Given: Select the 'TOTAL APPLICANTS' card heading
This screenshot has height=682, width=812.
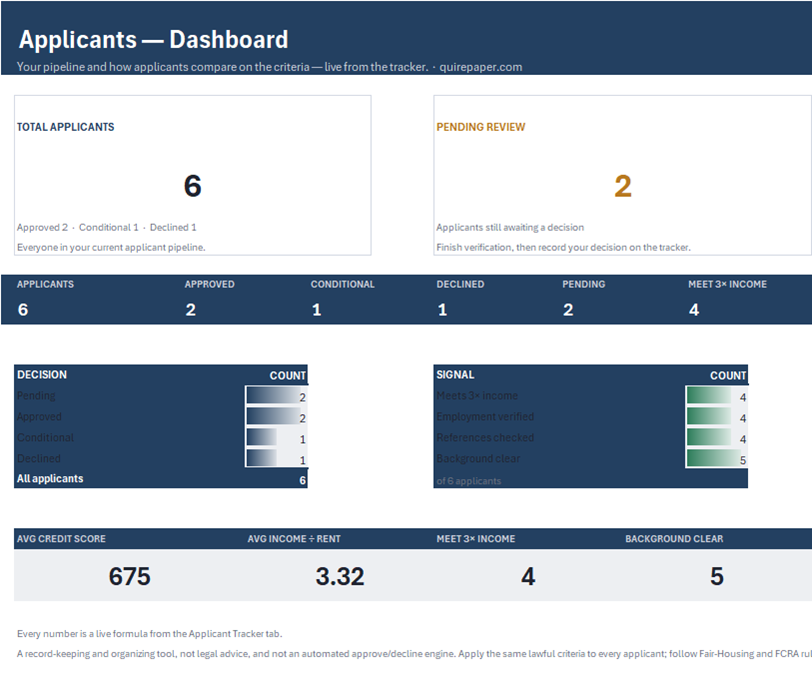Looking at the screenshot, I should pos(65,127).
